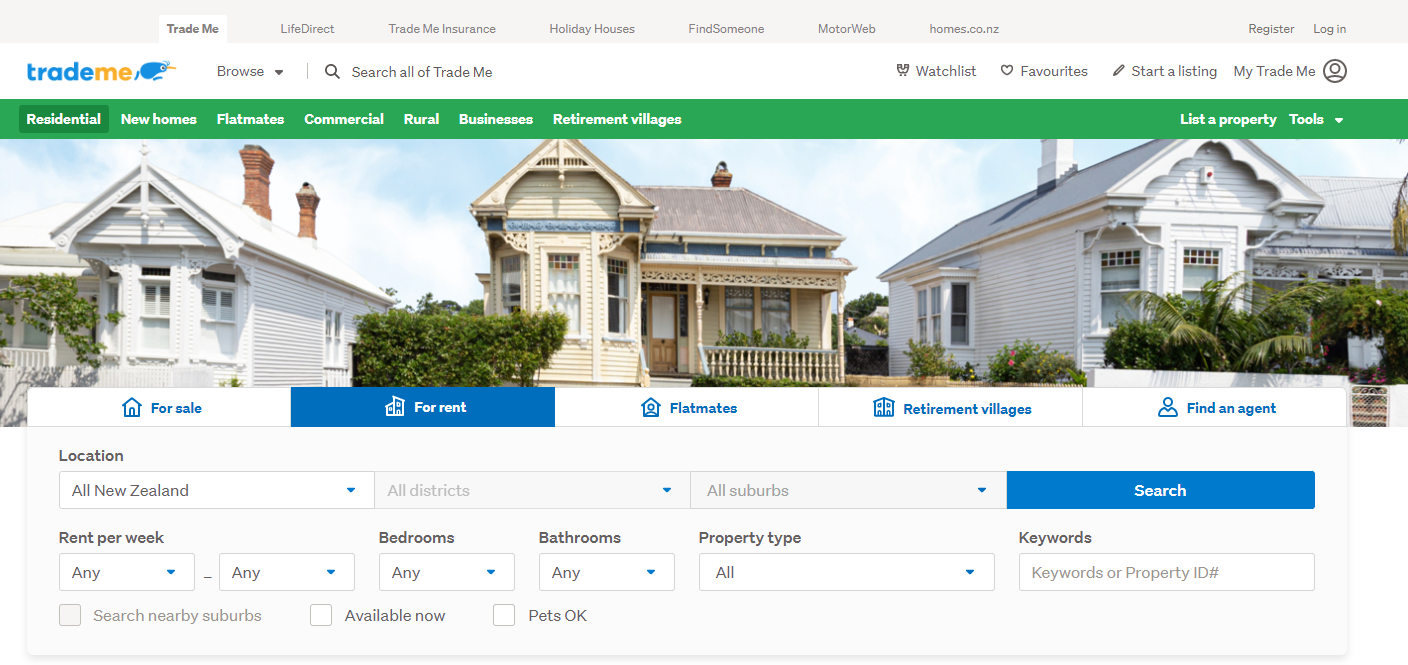Click the house icon beside For sale

coord(132,407)
